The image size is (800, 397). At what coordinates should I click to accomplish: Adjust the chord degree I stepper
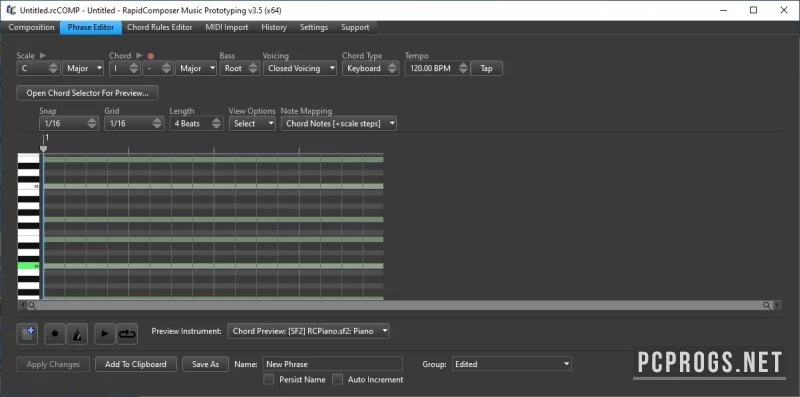click(x=134, y=68)
